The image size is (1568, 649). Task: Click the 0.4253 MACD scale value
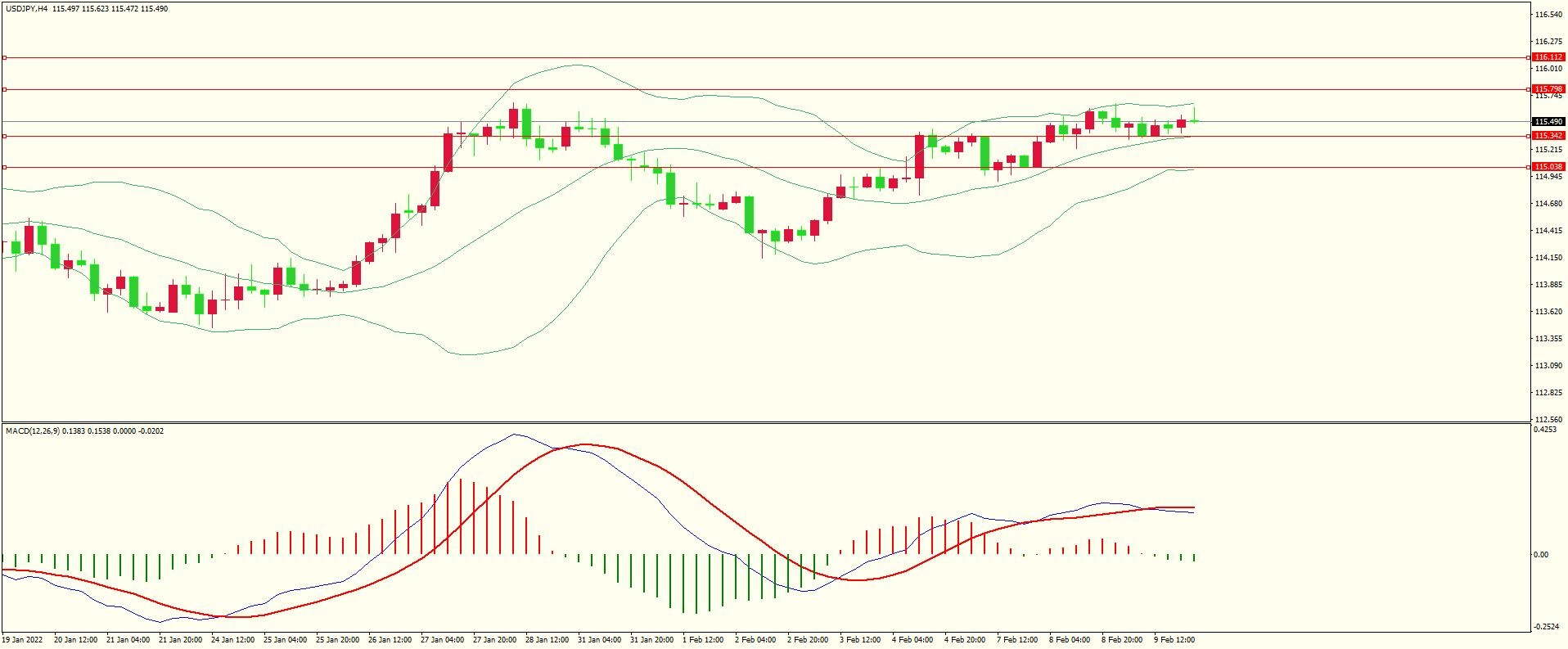click(1545, 430)
